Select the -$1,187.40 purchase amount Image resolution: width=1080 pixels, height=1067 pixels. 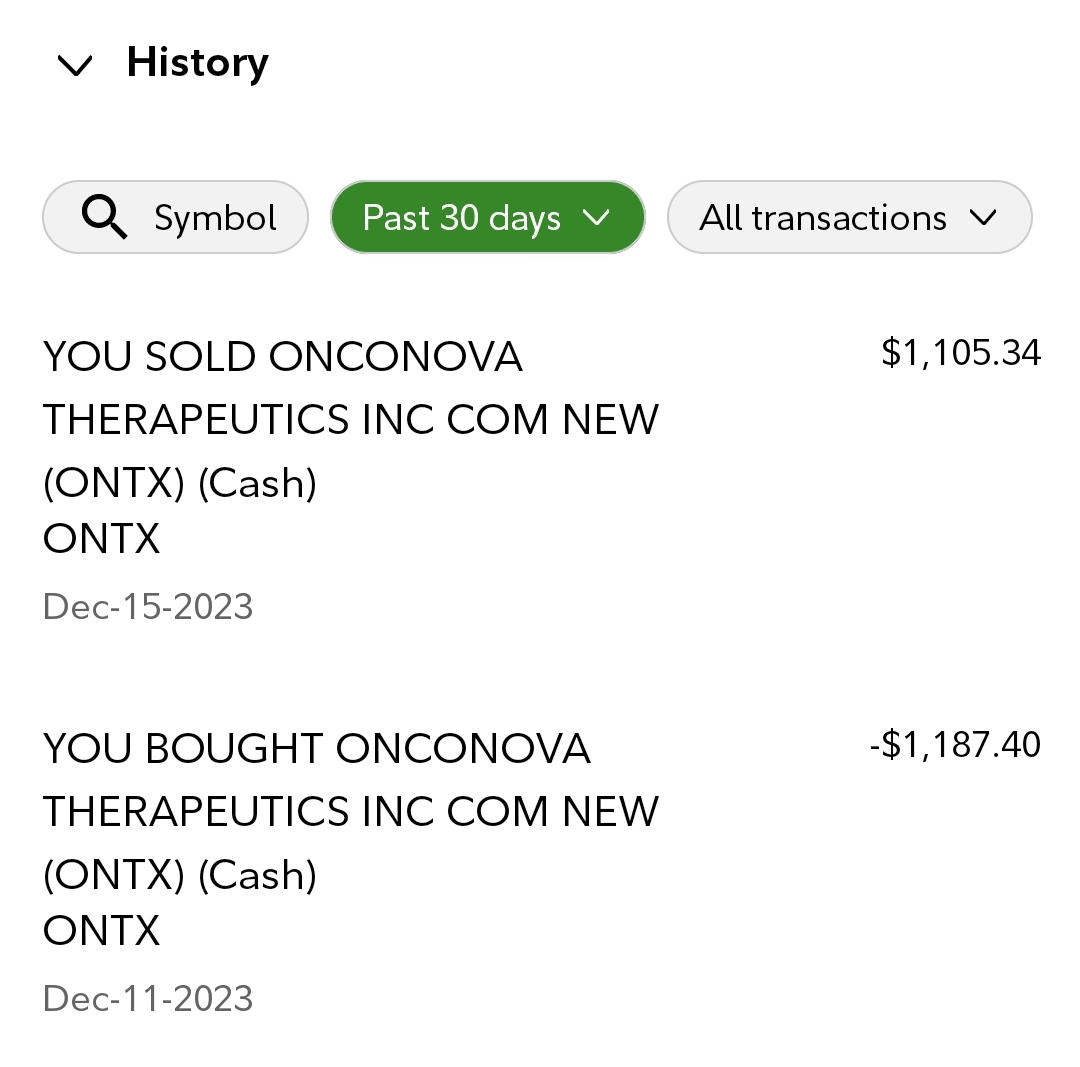[955, 745]
